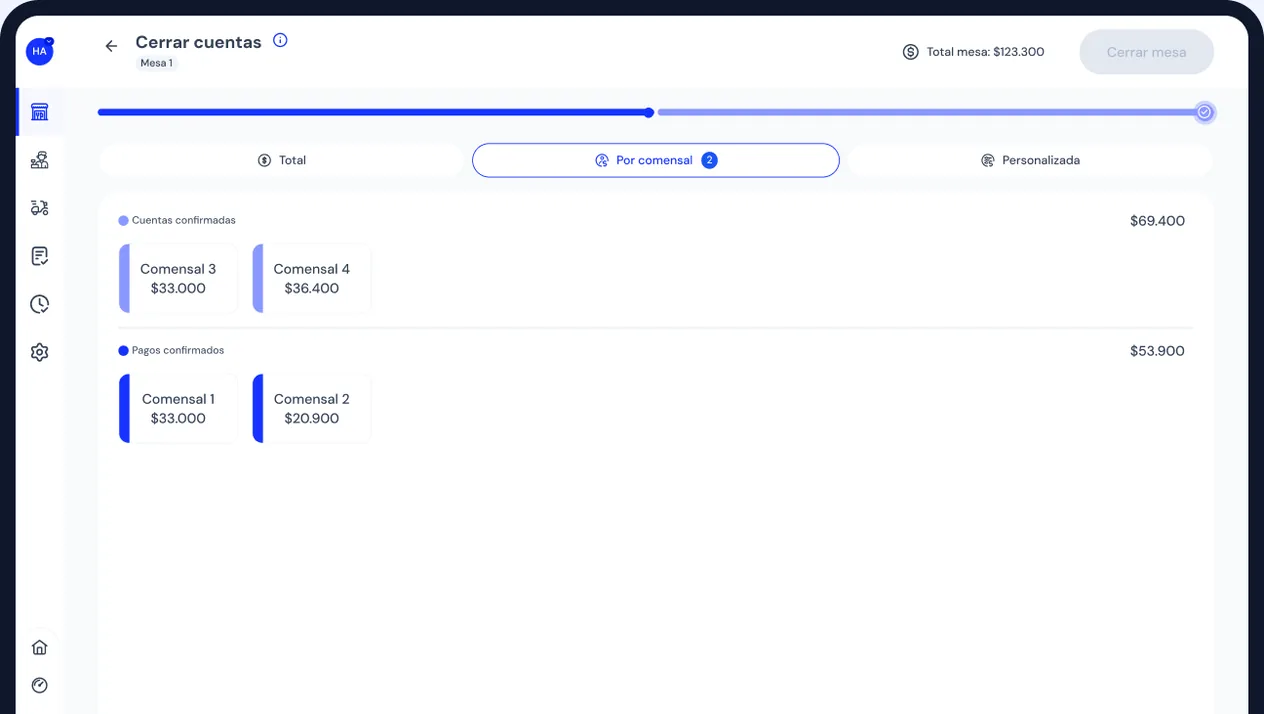Select the Comensal 4 card for $36.400

click(x=312, y=279)
